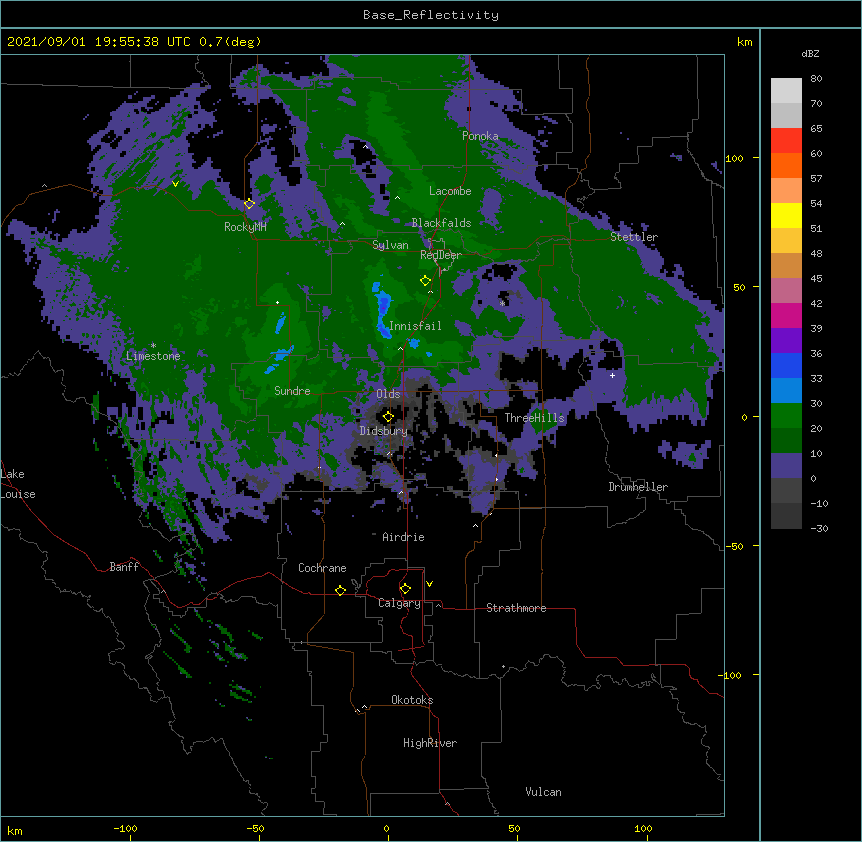Click the 50 tick on bottom axis
The width and height of the screenshot is (862, 842).
click(x=514, y=829)
